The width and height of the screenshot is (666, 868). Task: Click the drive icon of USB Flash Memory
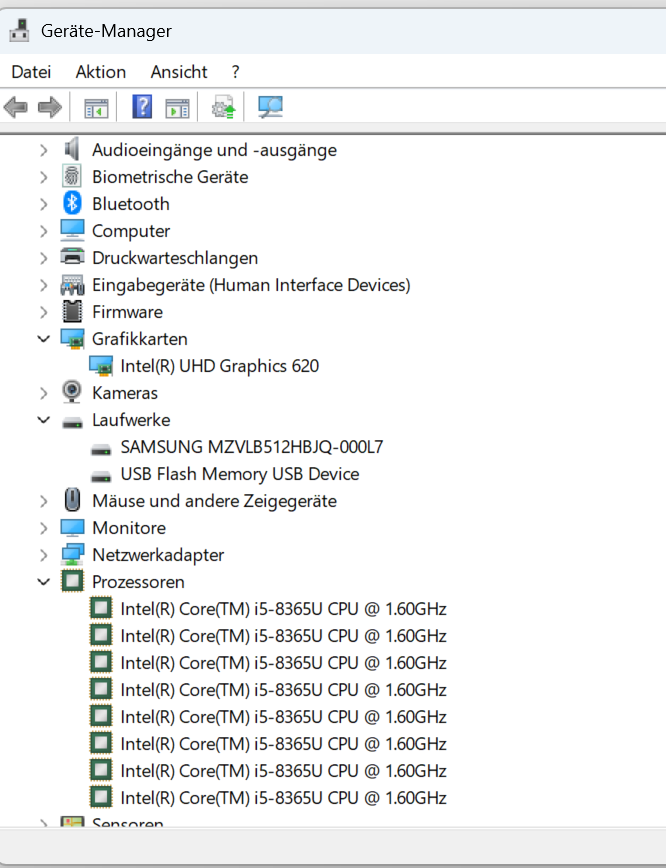coord(101,477)
